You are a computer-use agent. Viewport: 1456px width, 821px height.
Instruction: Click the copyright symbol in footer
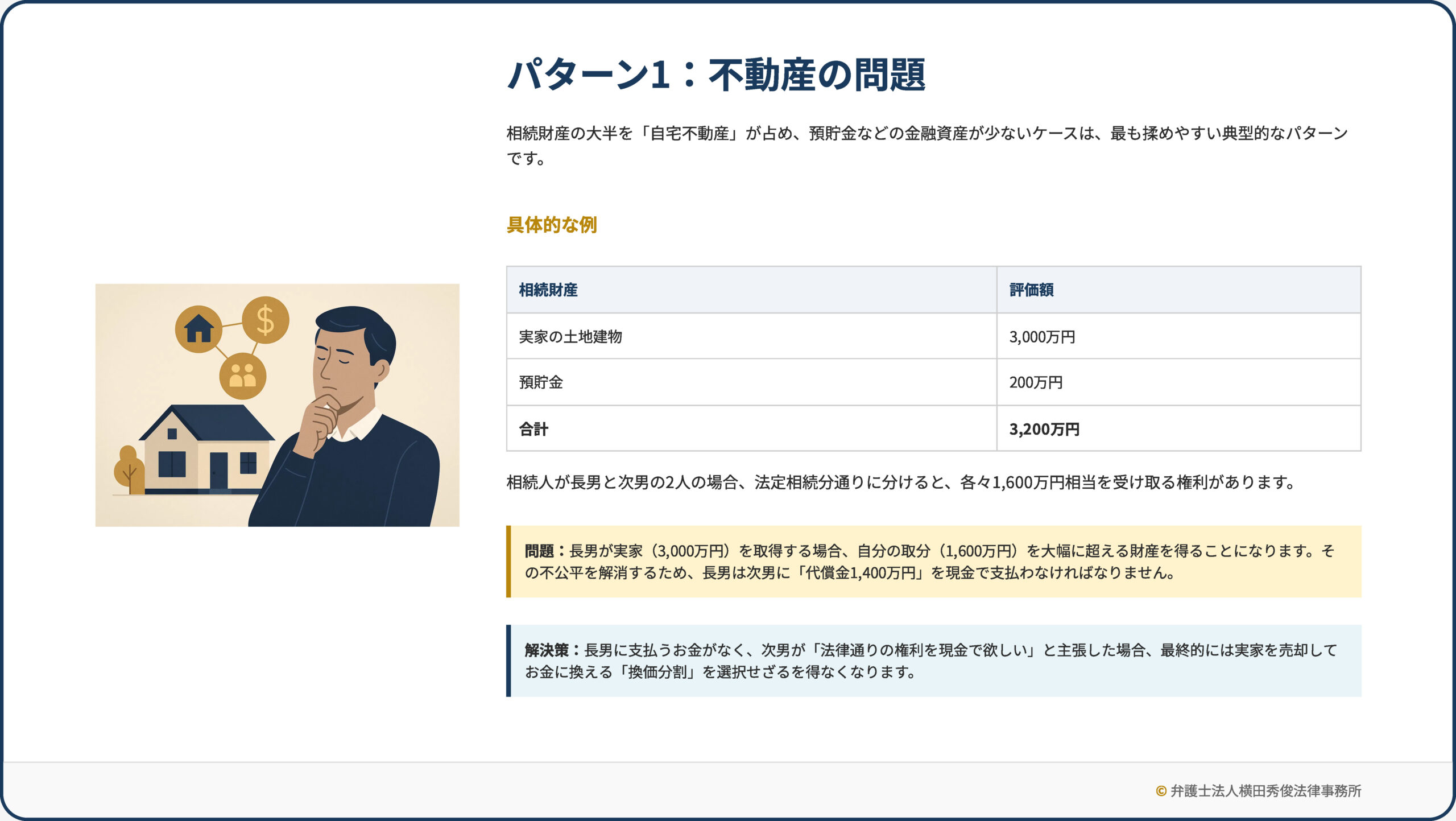point(1161,791)
